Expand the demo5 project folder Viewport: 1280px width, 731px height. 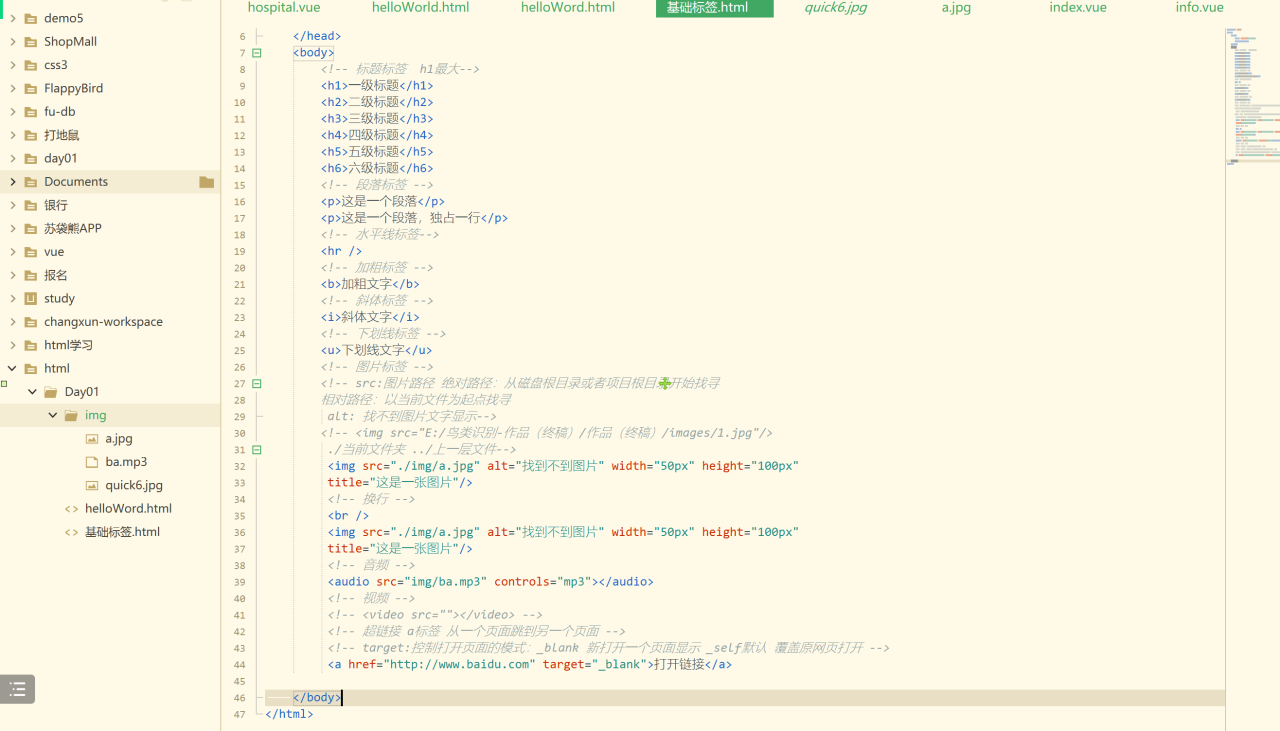click(12, 18)
